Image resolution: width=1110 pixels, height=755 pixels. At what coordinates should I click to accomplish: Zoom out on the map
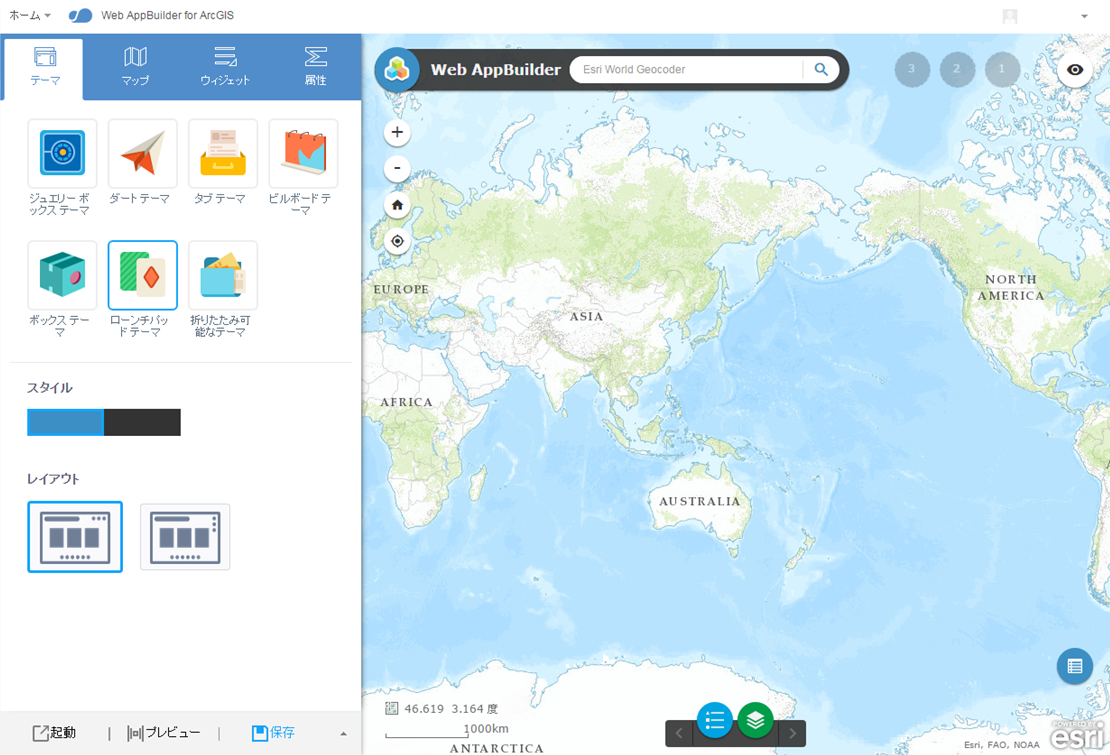[397, 168]
